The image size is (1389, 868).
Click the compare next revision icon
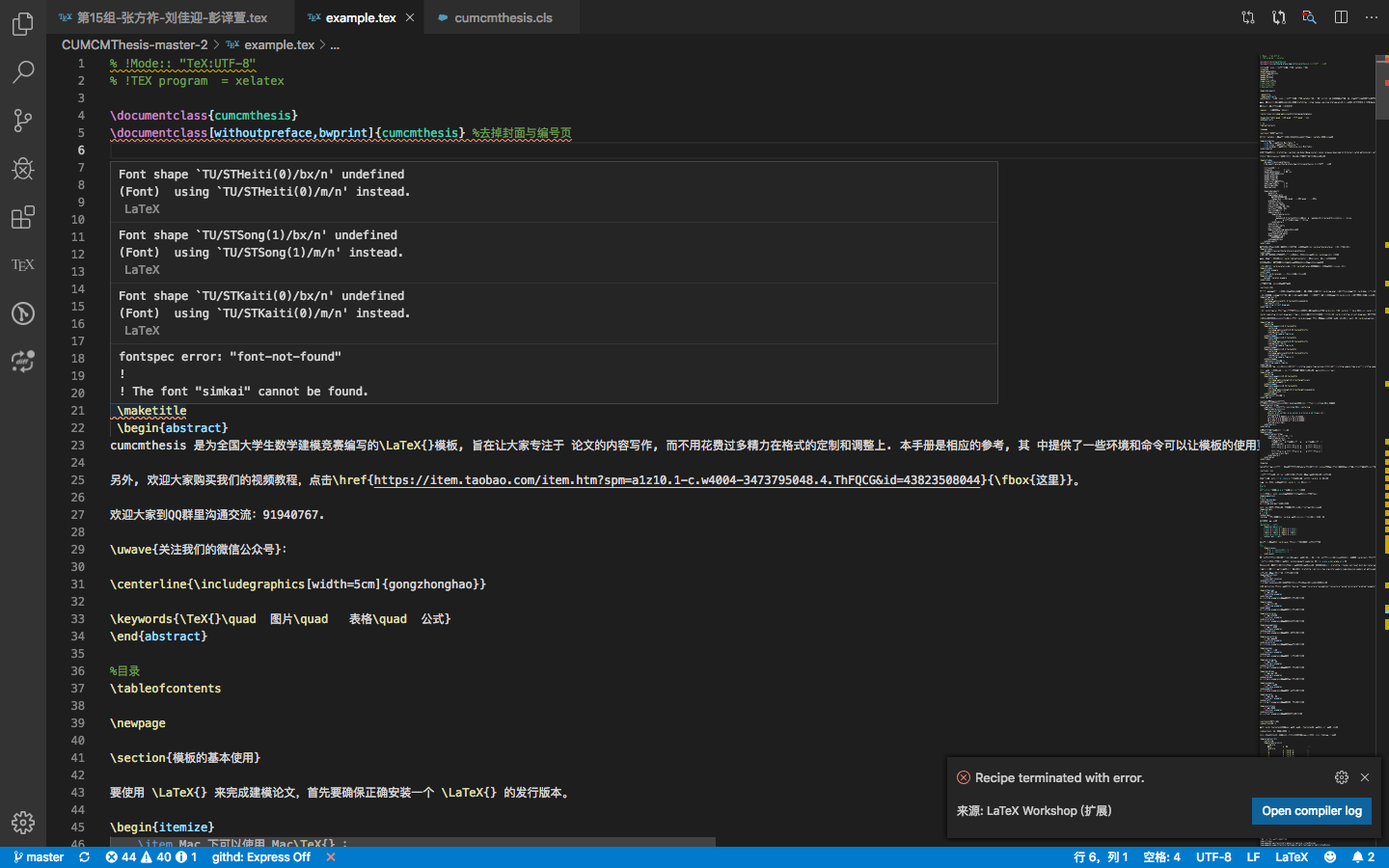pos(1279,17)
